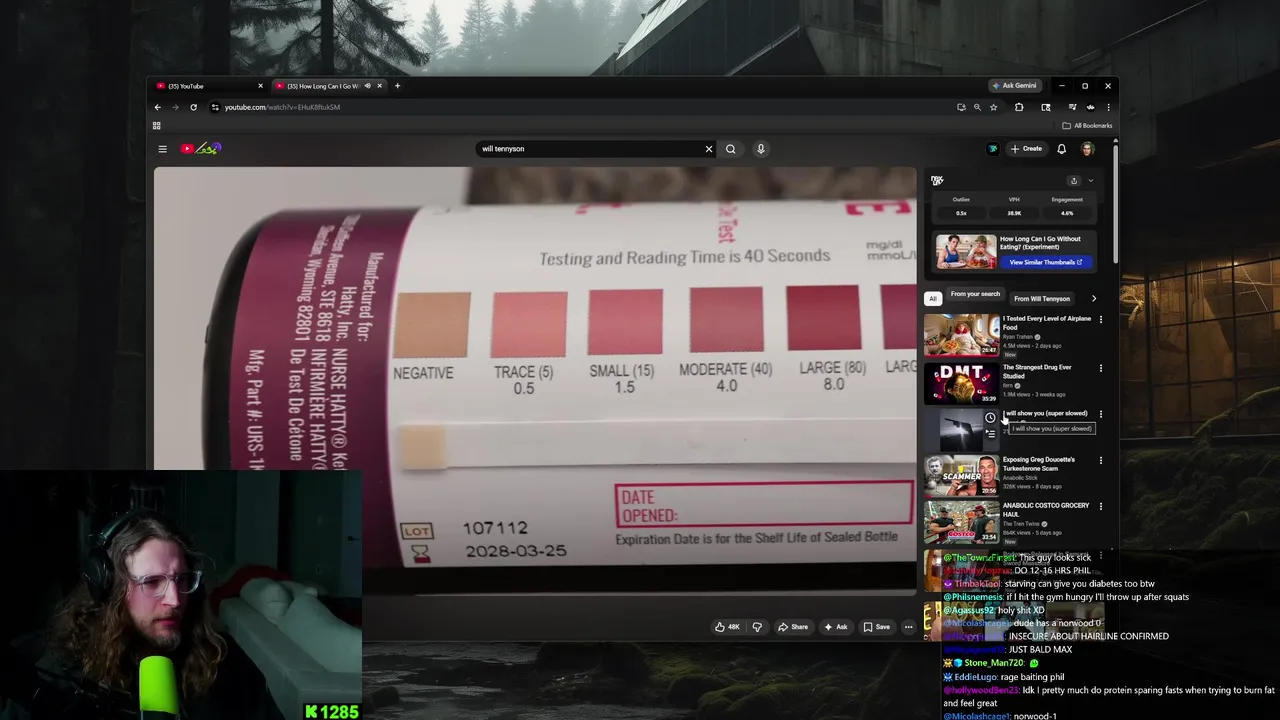Open the DMT video thumbnail

tap(961, 382)
